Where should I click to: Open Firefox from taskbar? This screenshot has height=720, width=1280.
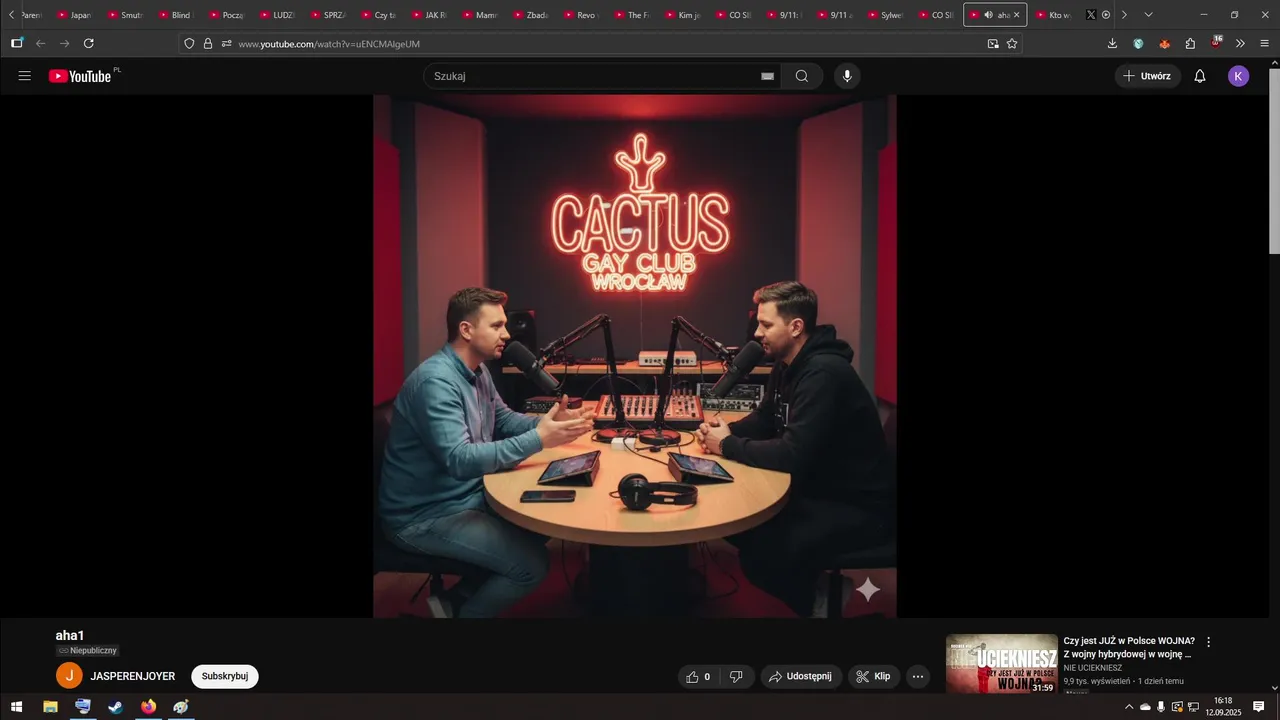tap(148, 707)
